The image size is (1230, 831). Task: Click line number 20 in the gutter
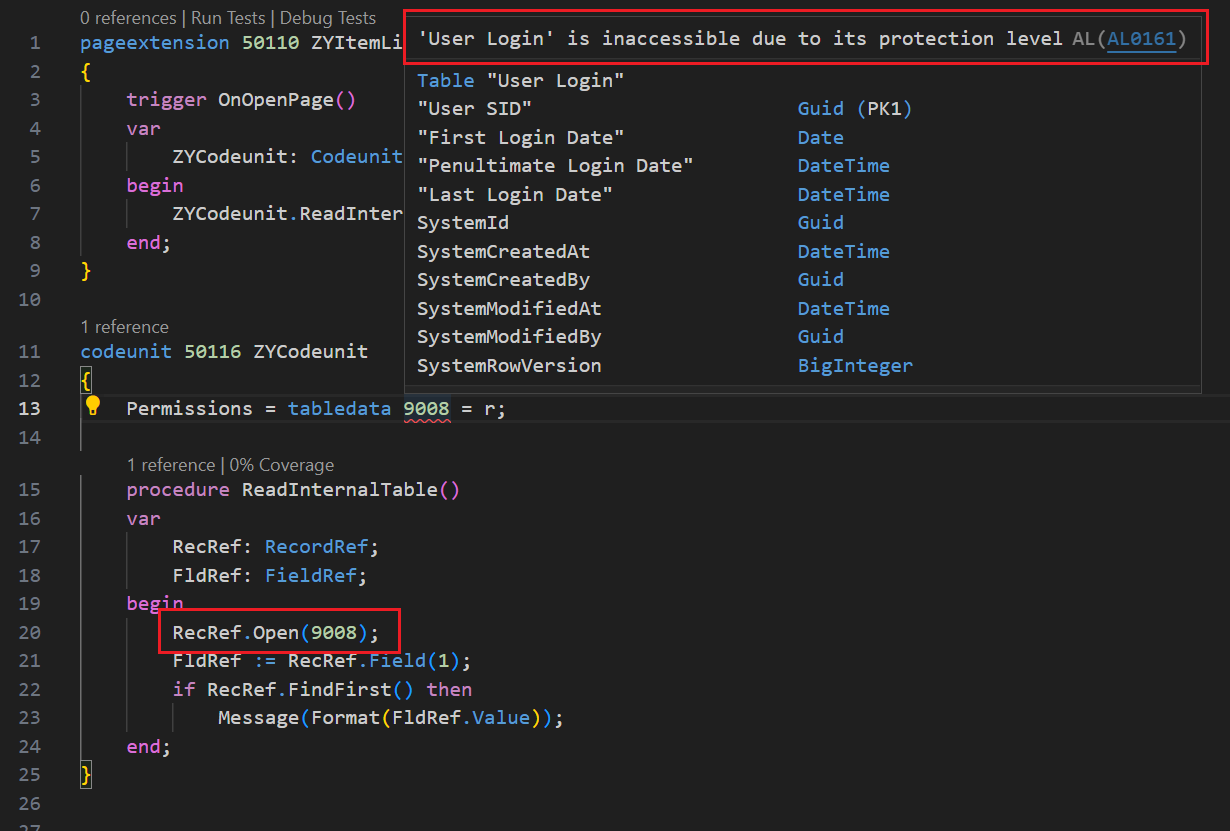(x=30, y=633)
